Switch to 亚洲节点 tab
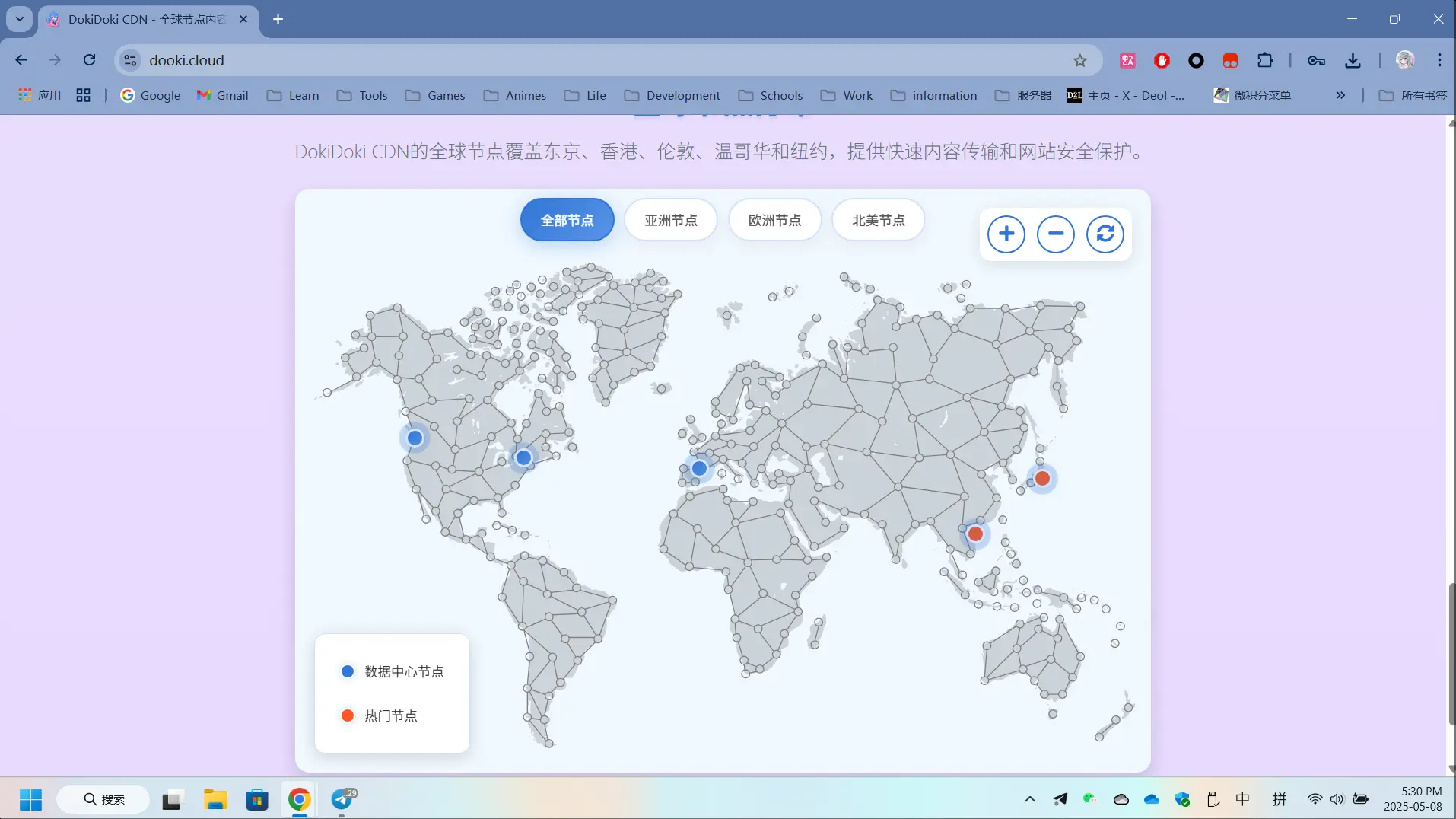 point(671,220)
